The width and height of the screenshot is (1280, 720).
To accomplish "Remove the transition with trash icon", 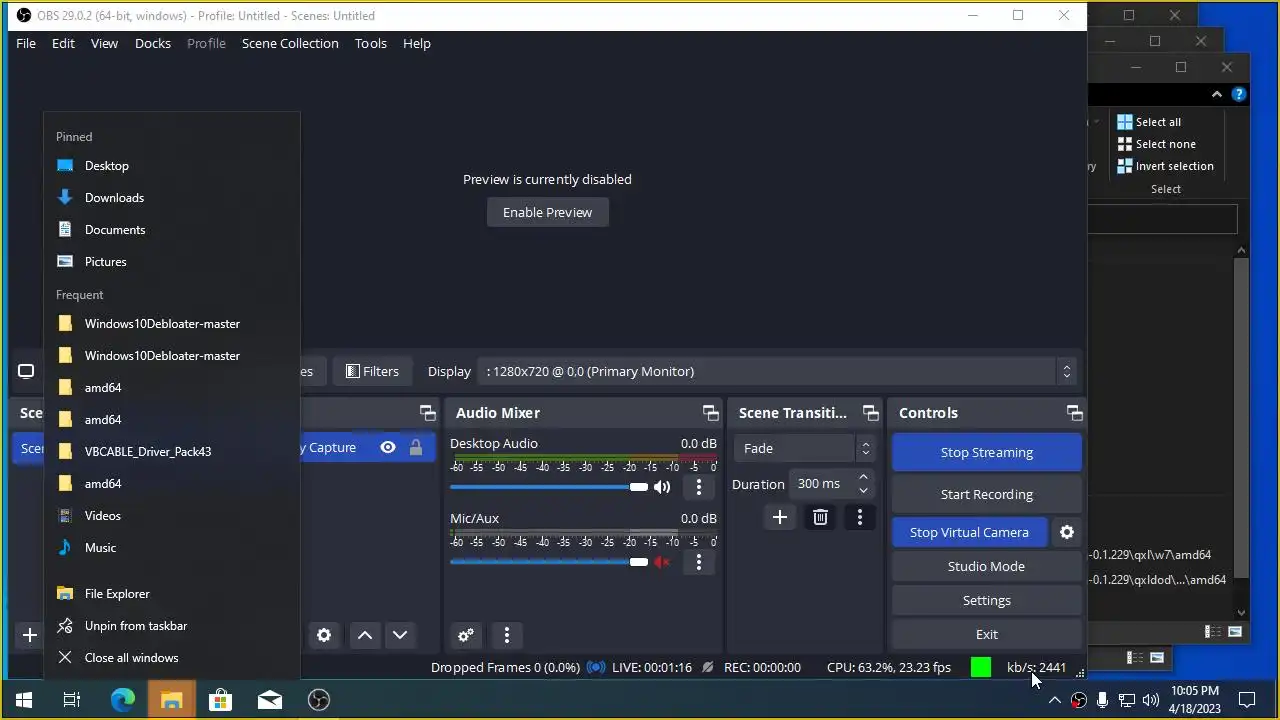I will [x=820, y=517].
